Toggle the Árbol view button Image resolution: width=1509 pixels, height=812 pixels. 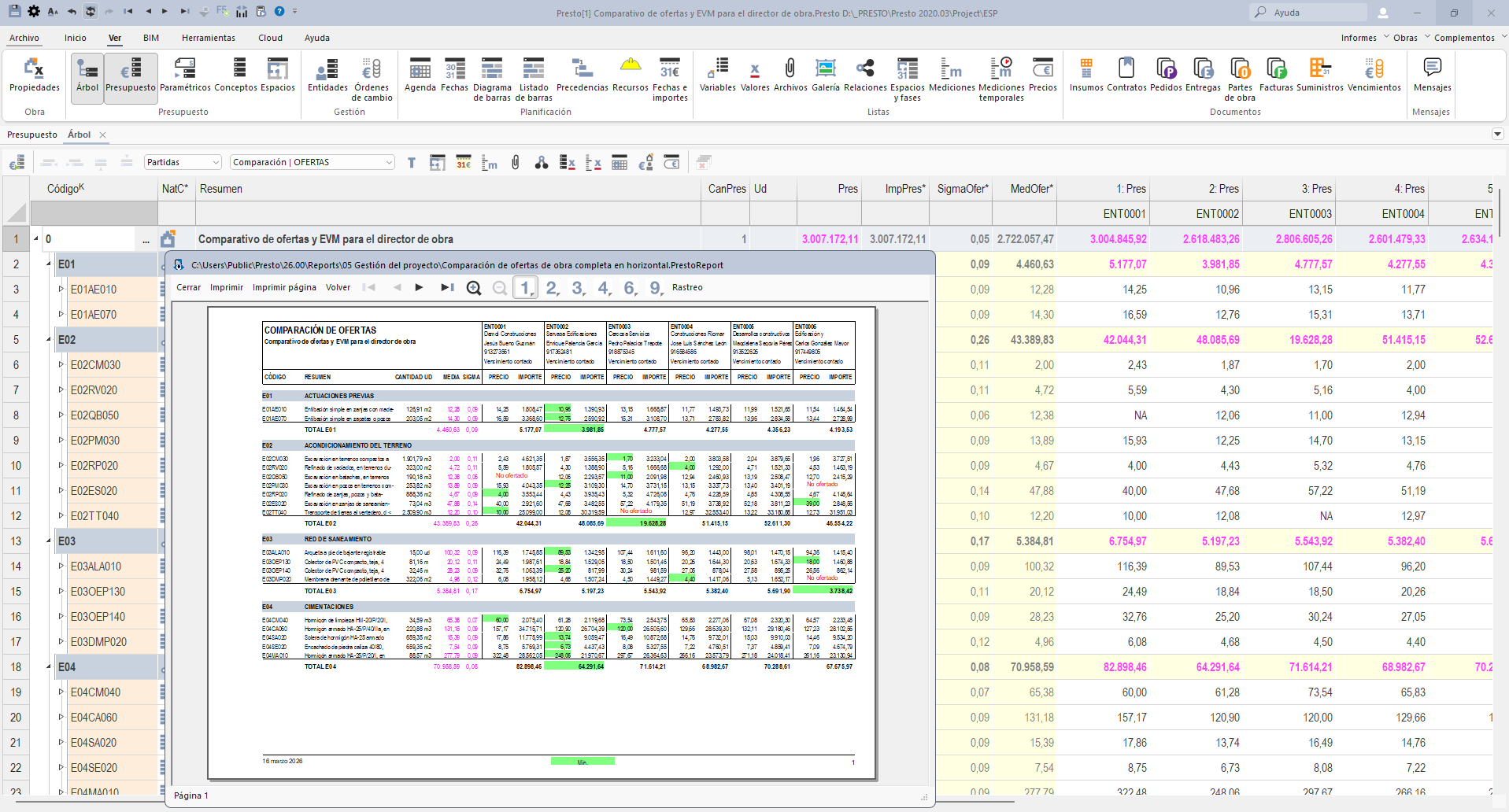click(87, 76)
